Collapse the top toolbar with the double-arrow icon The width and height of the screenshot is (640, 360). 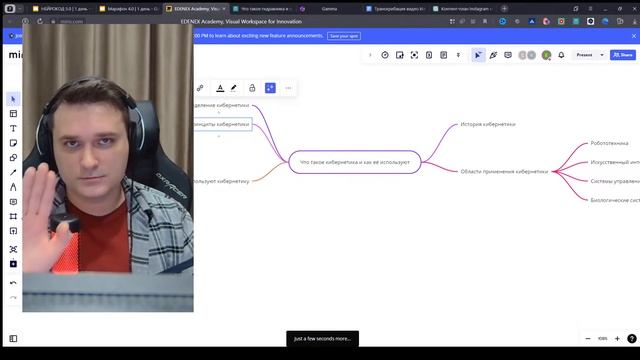click(458, 55)
